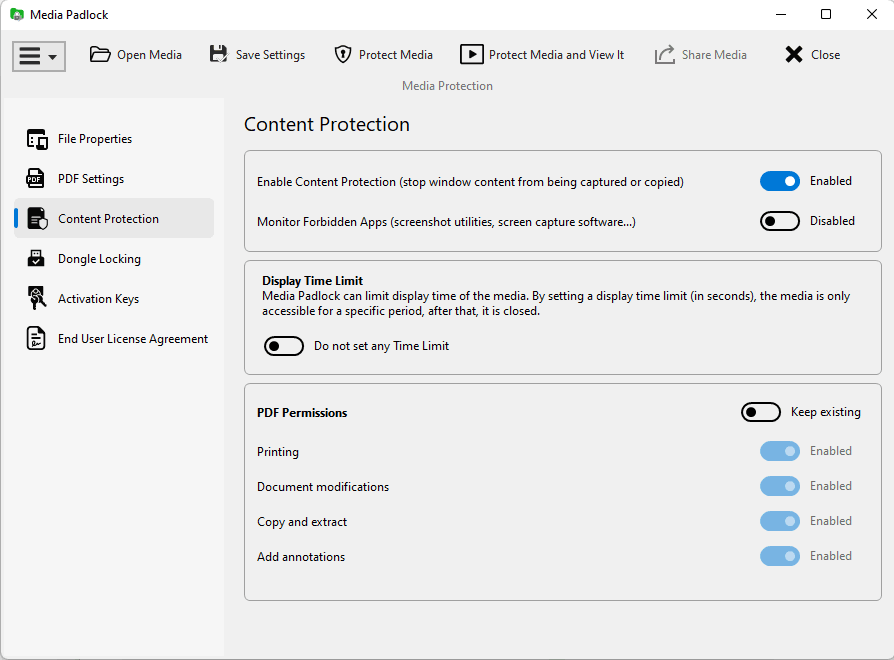The image size is (894, 660).
Task: Click the Dongle Locking sidebar icon
Action: click(x=37, y=259)
